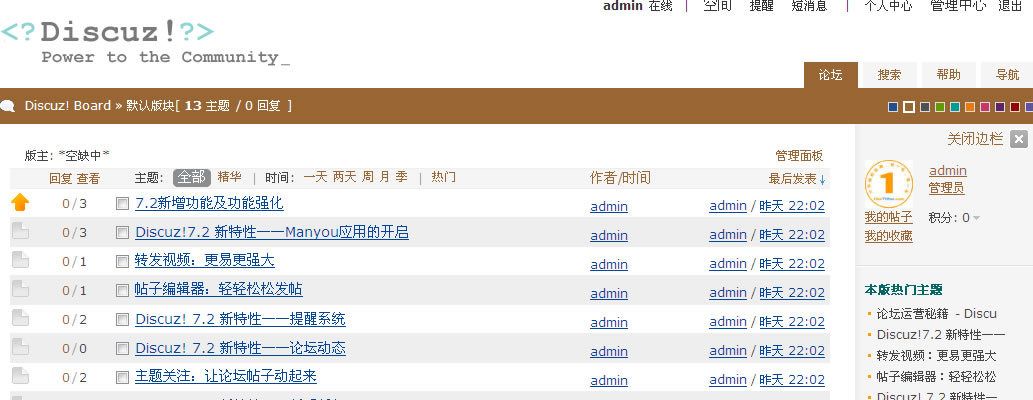Image resolution: width=1033 pixels, height=400 pixels.
Task: Click 管理员 role link in the sidebar
Action: [947, 188]
